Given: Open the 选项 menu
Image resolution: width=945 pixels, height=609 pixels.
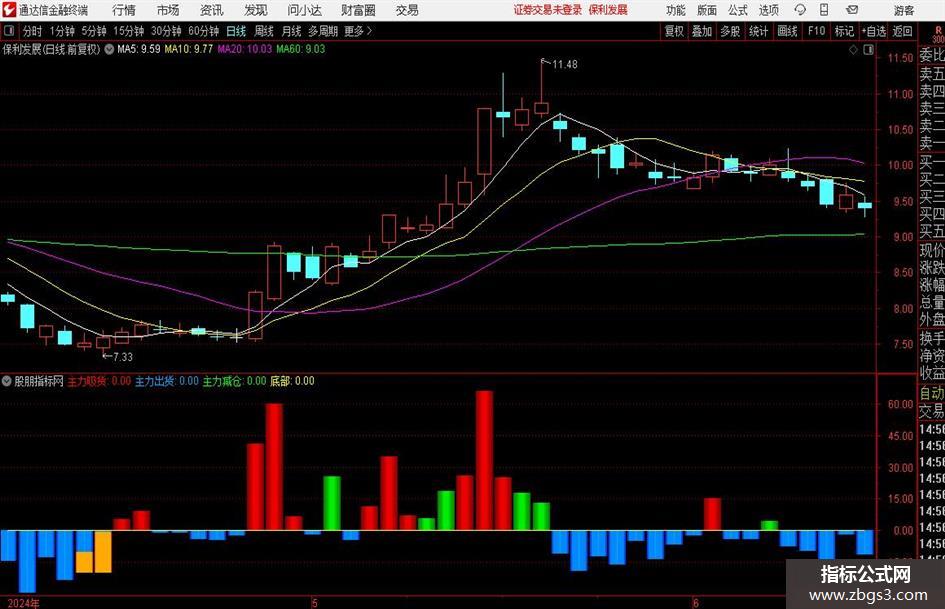Looking at the screenshot, I should coord(769,10).
